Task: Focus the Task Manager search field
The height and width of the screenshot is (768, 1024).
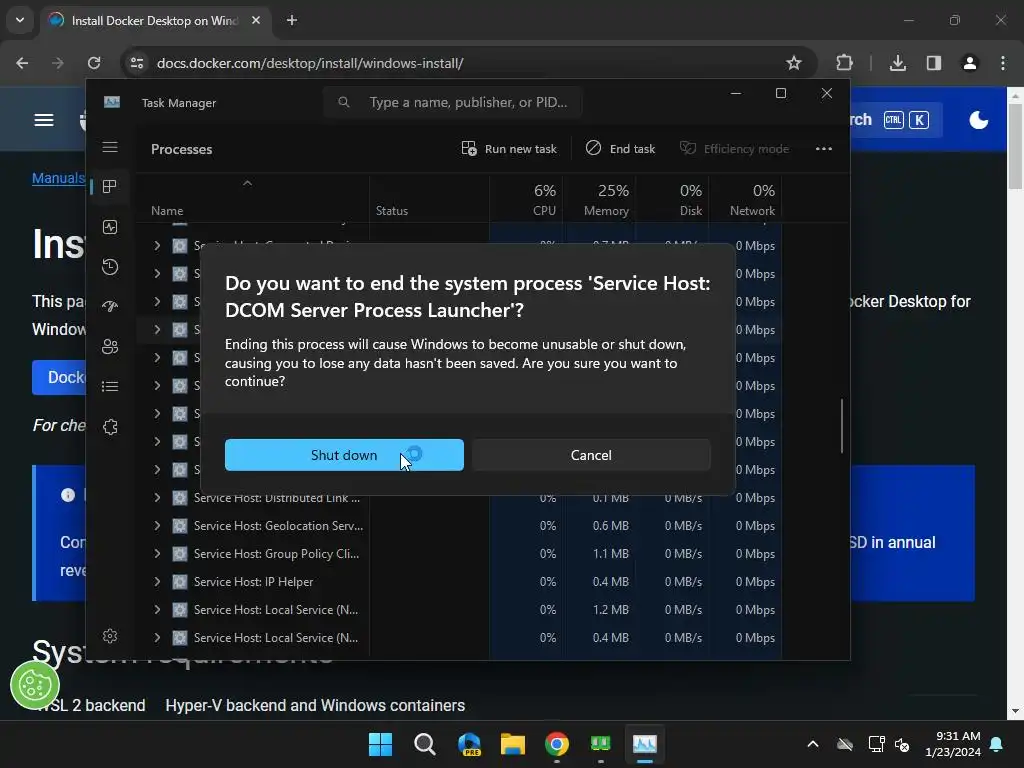Action: (453, 103)
